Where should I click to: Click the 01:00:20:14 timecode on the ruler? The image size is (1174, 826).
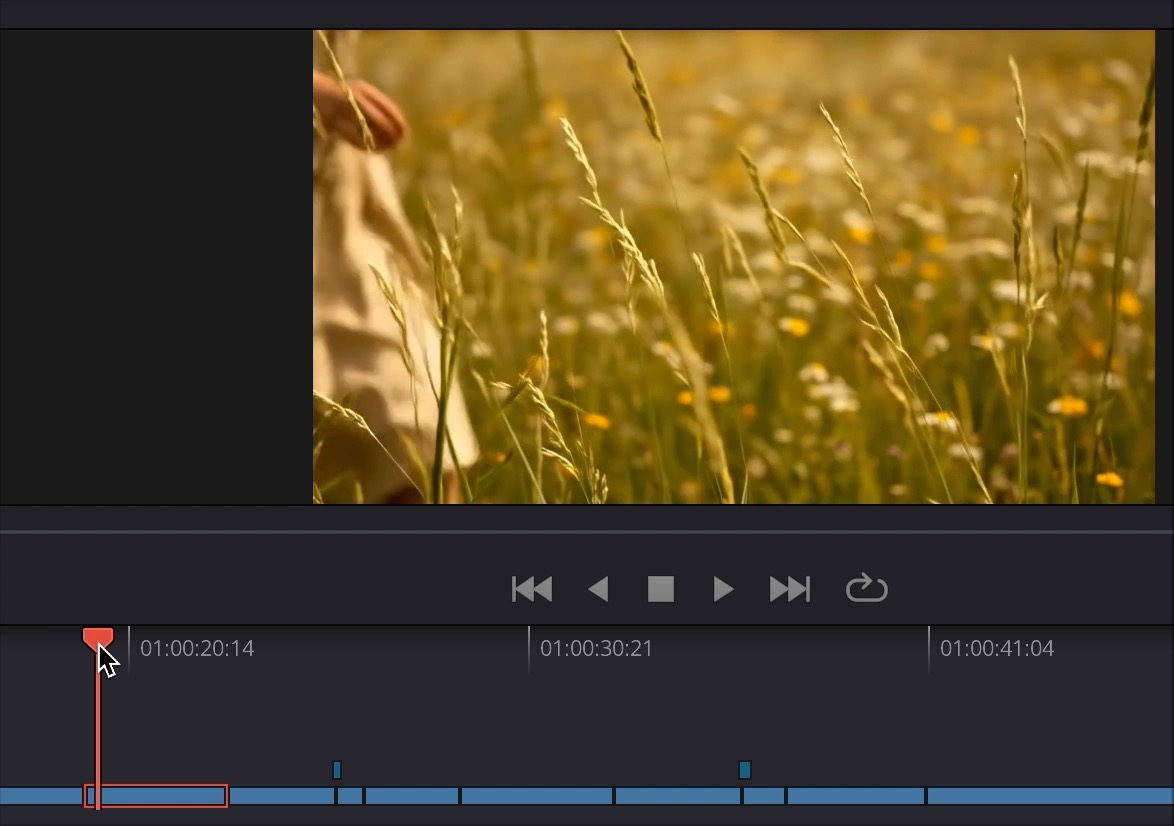197,649
